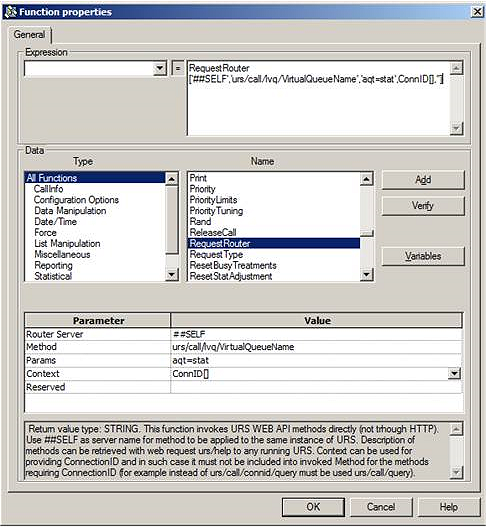Select Miscellaneous function type
Image resolution: width=486 pixels, height=527 pixels.
pyautogui.click(x=62, y=254)
